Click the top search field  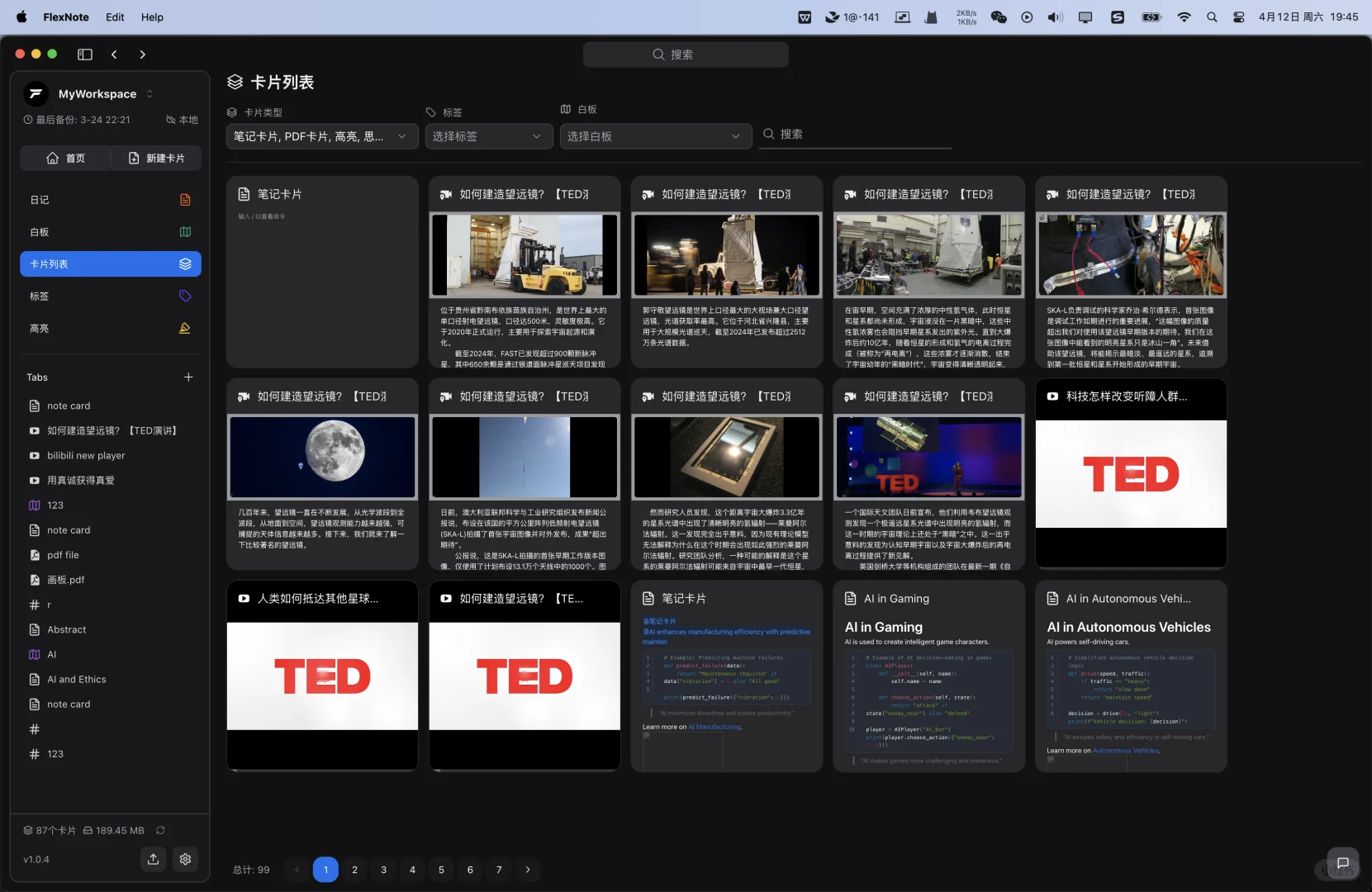pyautogui.click(x=686, y=55)
